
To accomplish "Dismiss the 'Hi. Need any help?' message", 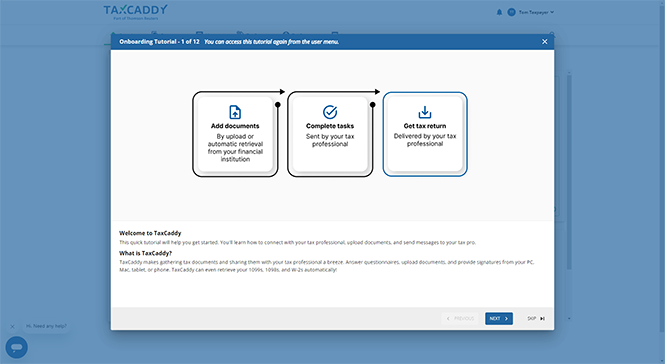I will (x=12, y=326).
